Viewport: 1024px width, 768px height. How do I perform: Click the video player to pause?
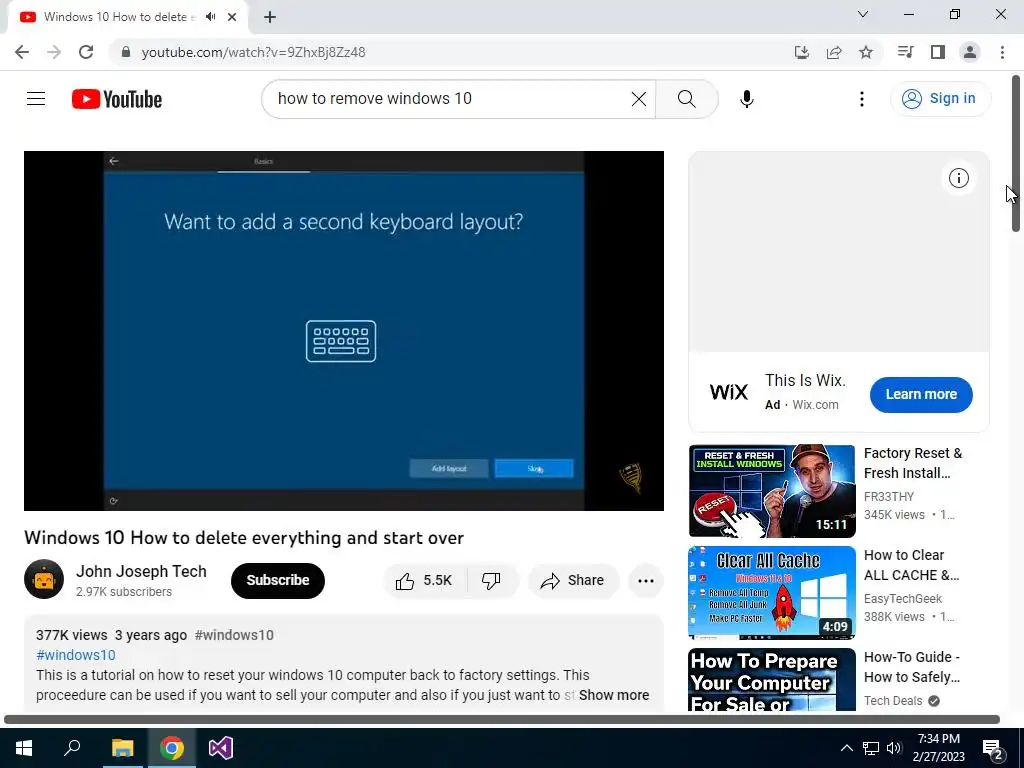point(344,330)
